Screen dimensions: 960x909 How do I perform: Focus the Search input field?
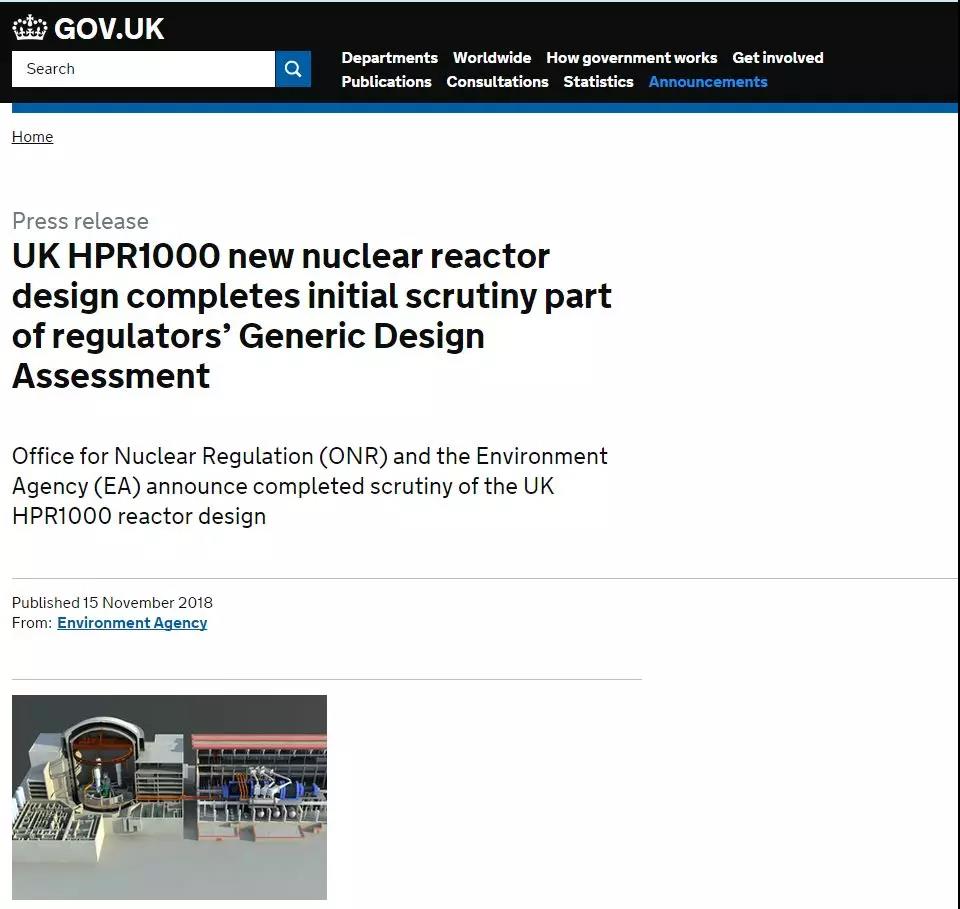tap(143, 69)
